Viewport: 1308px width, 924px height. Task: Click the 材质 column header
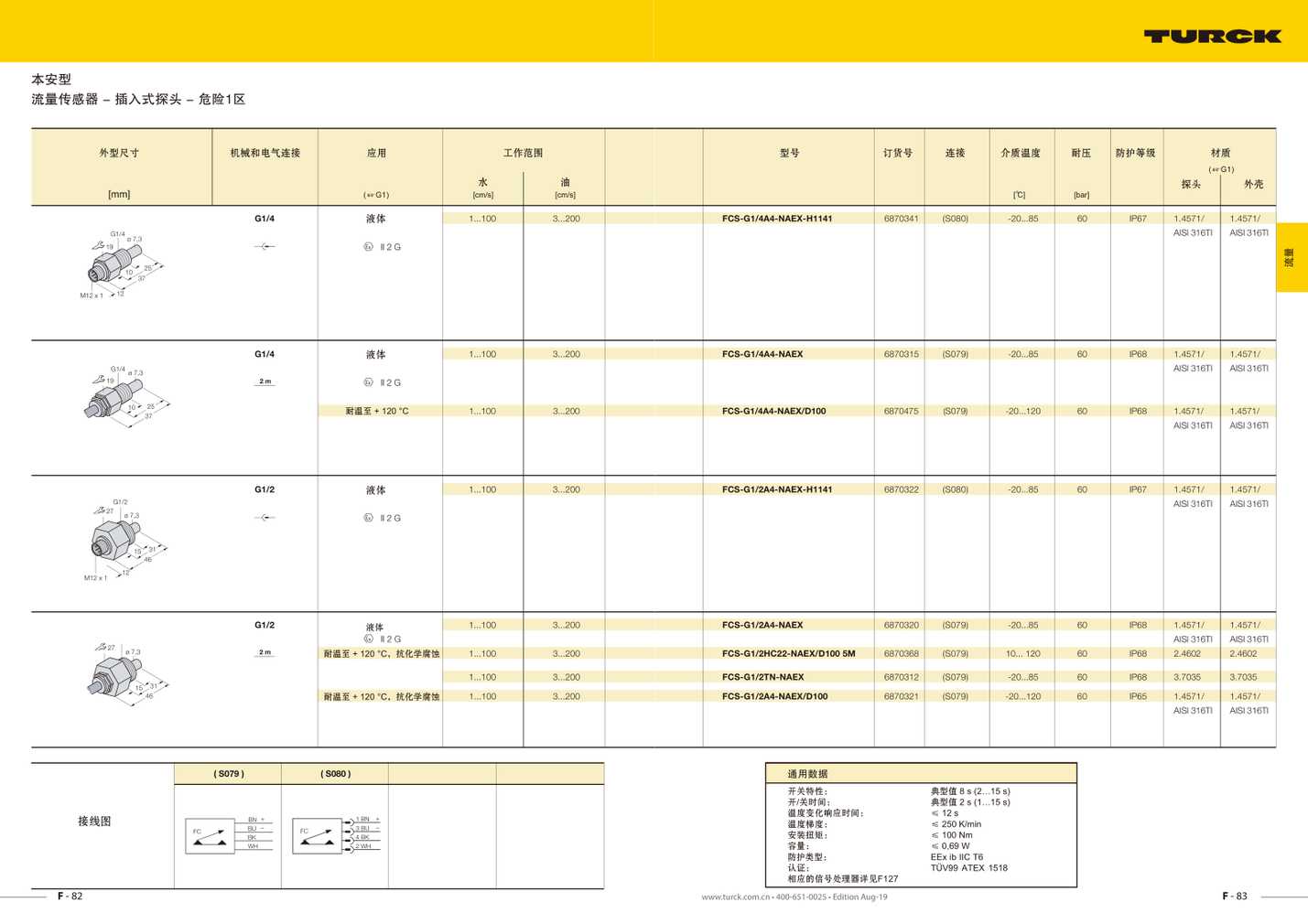pyautogui.click(x=1220, y=153)
